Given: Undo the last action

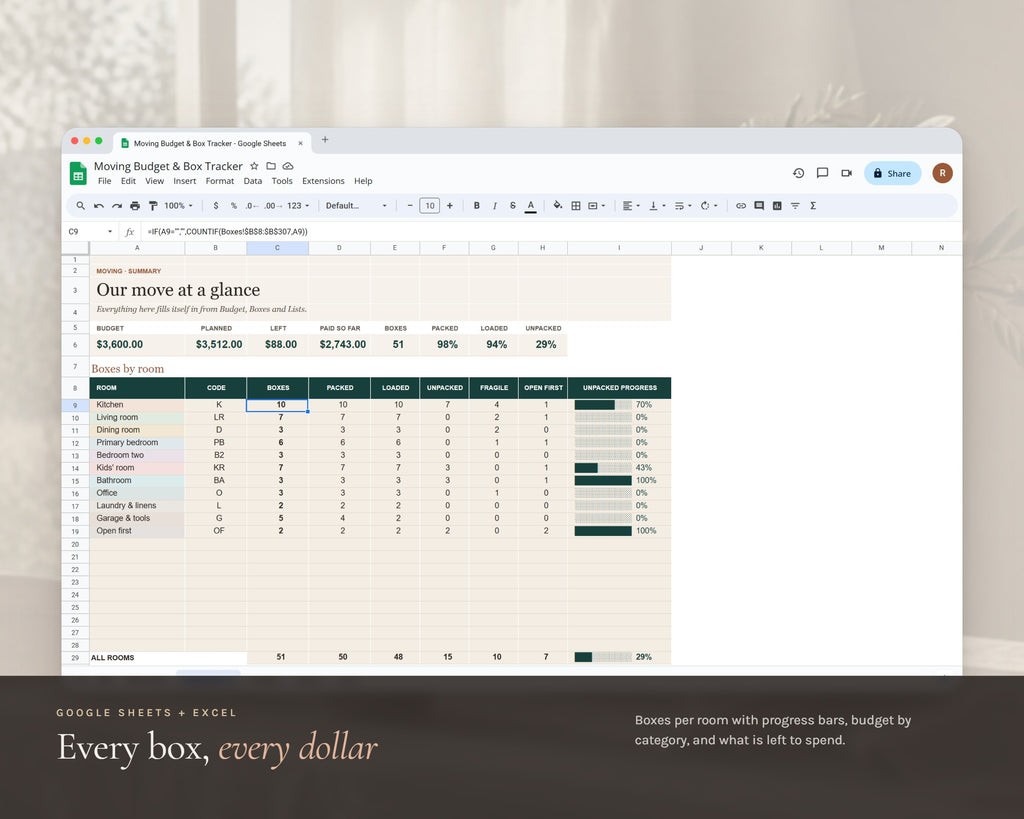Looking at the screenshot, I should [99, 206].
